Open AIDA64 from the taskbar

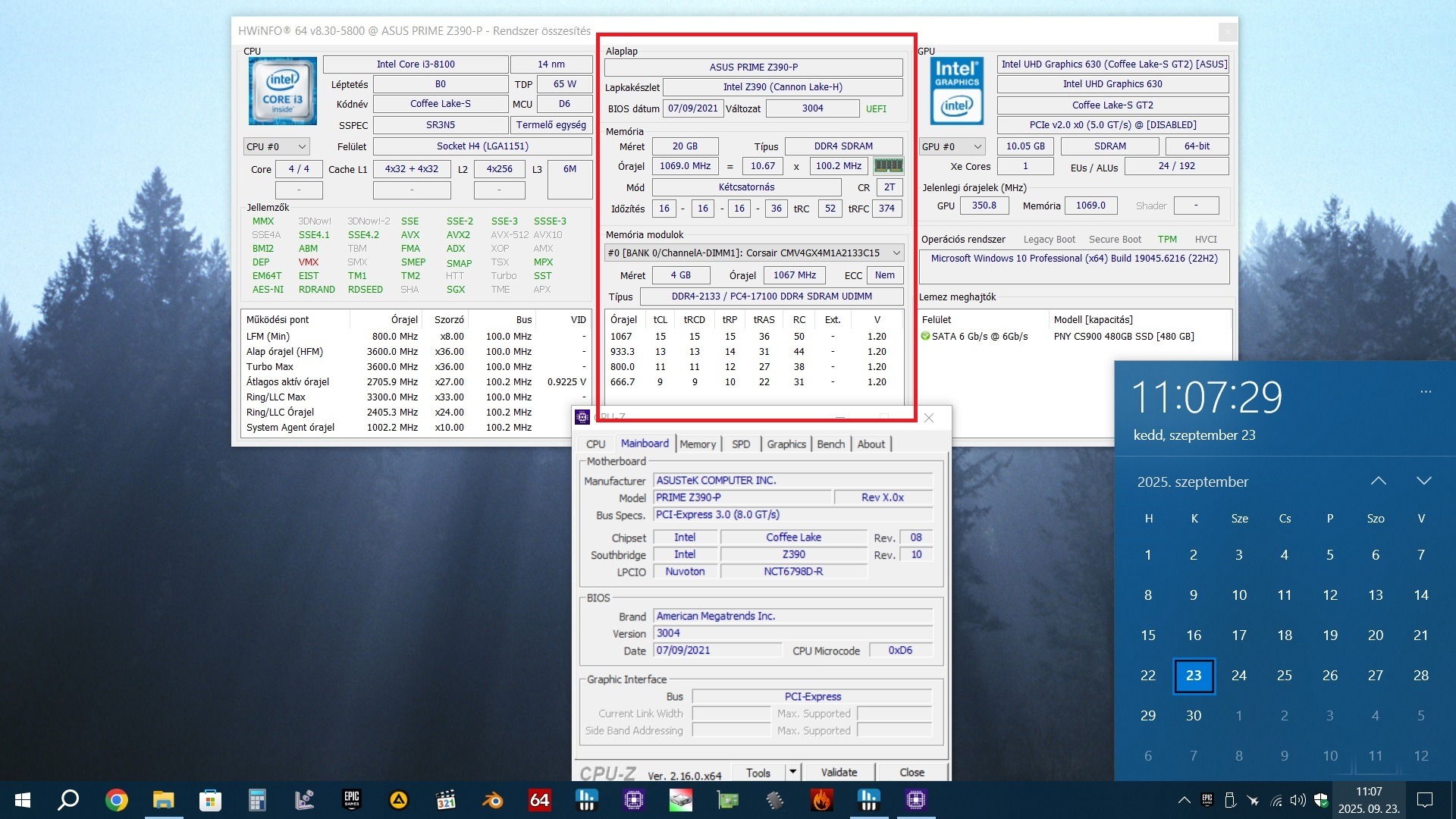pyautogui.click(x=539, y=799)
